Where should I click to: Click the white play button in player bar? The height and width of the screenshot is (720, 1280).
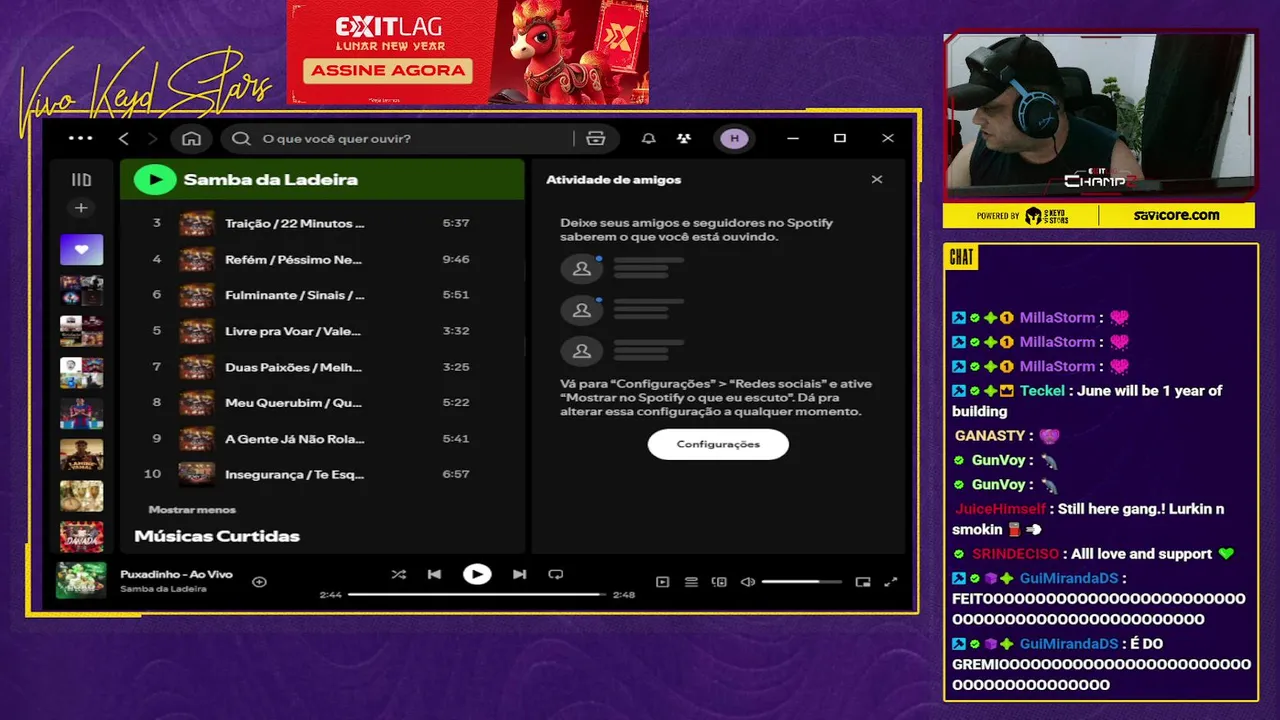coord(477,574)
